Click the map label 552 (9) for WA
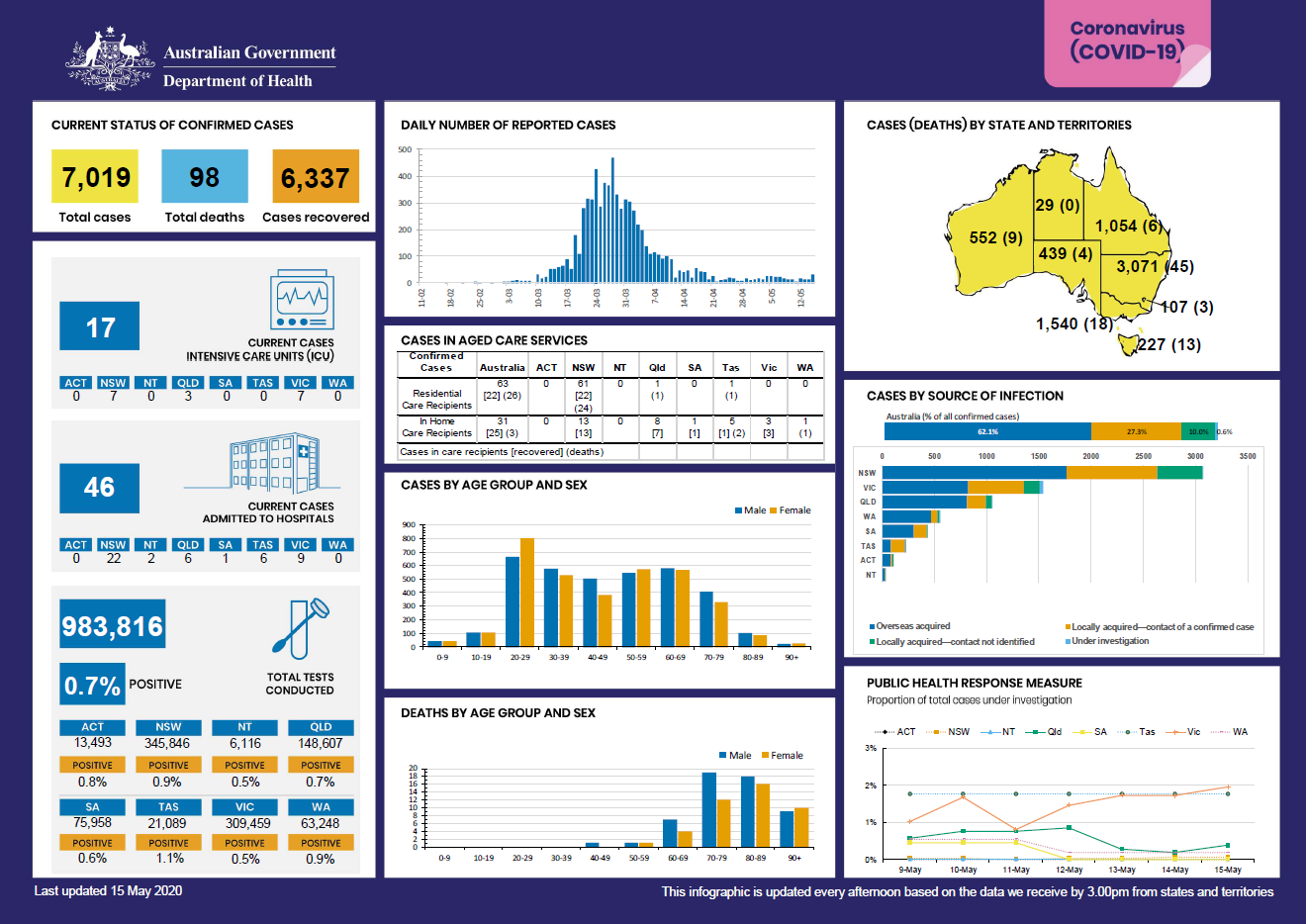 point(996,237)
